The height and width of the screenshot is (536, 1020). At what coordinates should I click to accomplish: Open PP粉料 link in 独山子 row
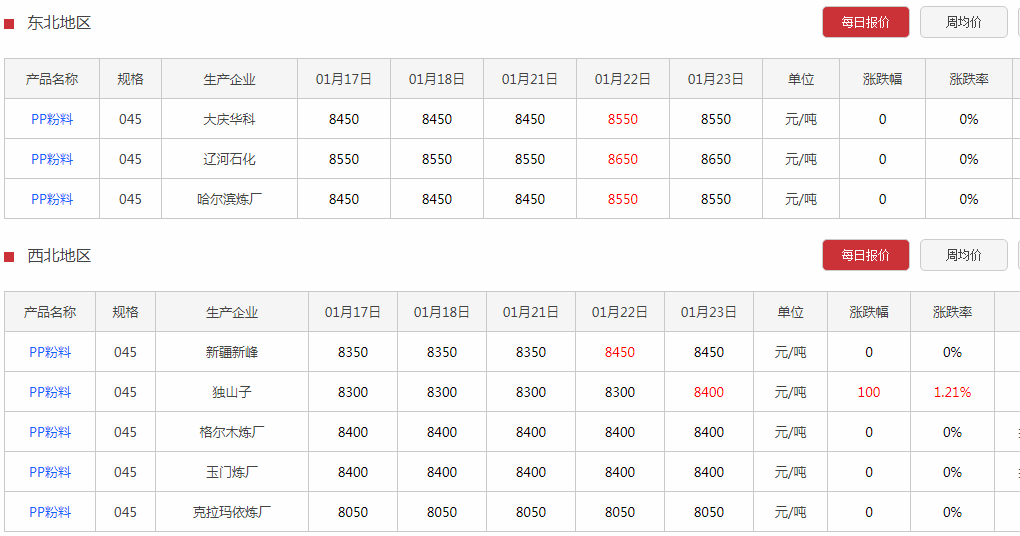coord(50,392)
